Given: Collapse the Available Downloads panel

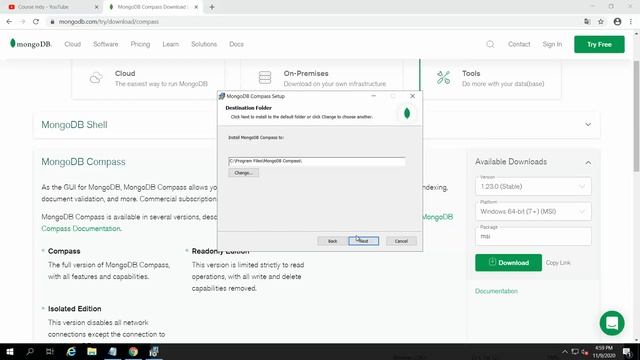Looking at the screenshot, I should point(588,162).
